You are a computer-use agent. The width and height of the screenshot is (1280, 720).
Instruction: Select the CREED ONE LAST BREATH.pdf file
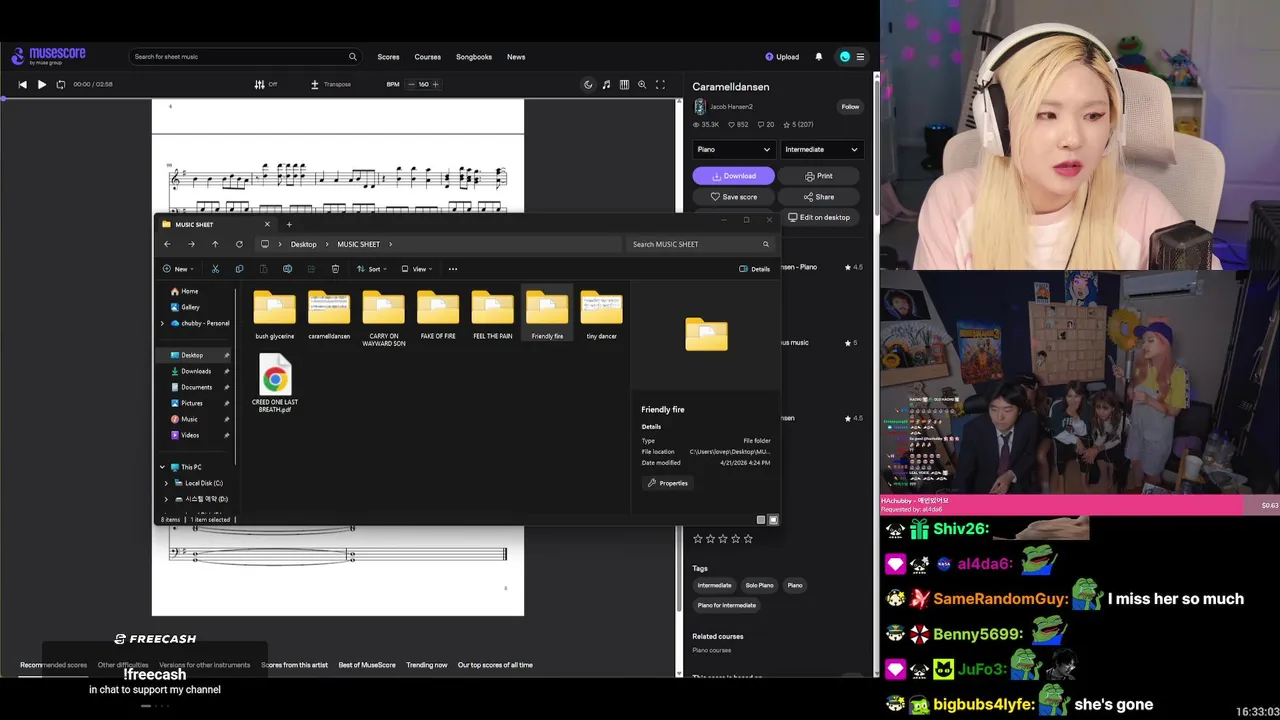coord(275,384)
